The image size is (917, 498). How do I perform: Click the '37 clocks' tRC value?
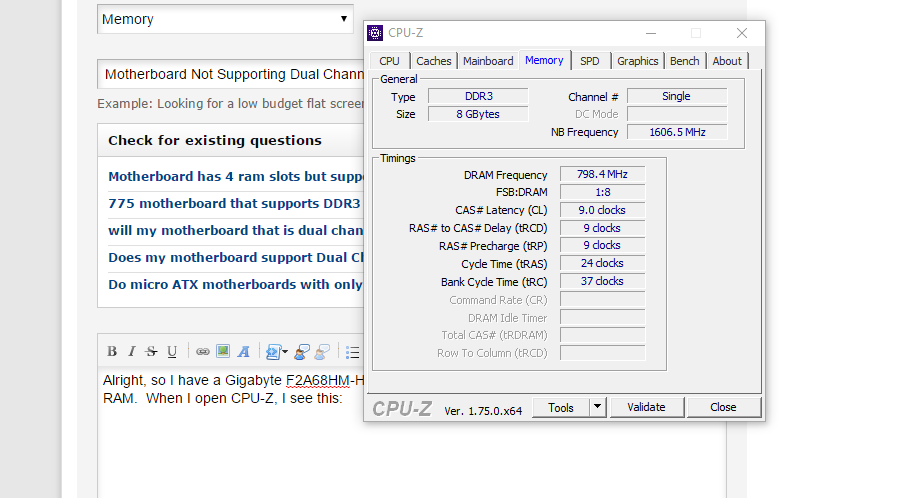tap(602, 281)
